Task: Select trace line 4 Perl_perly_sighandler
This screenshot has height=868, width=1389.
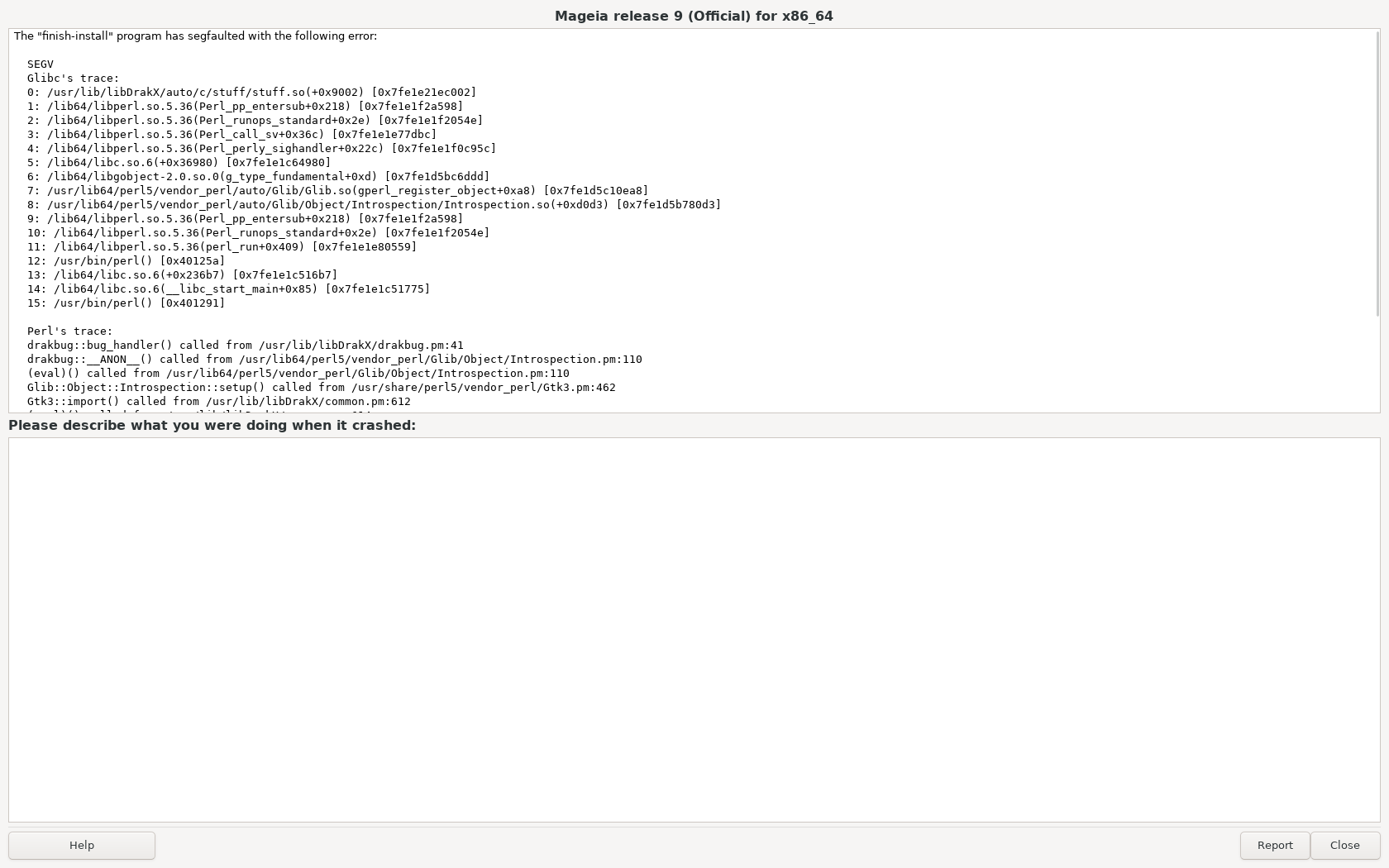Action: tap(261, 148)
